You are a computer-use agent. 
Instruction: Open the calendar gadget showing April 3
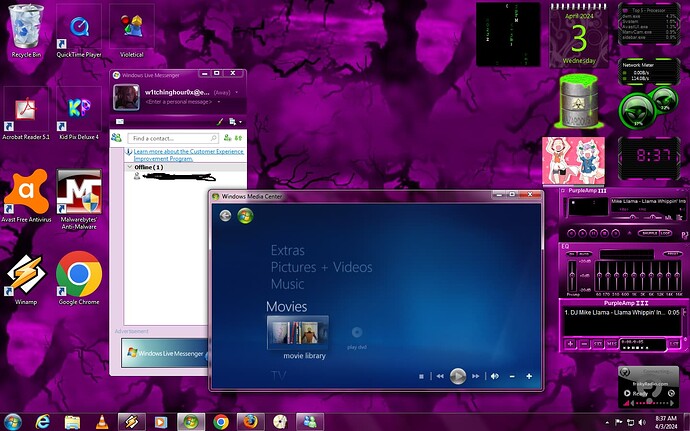(x=579, y=35)
